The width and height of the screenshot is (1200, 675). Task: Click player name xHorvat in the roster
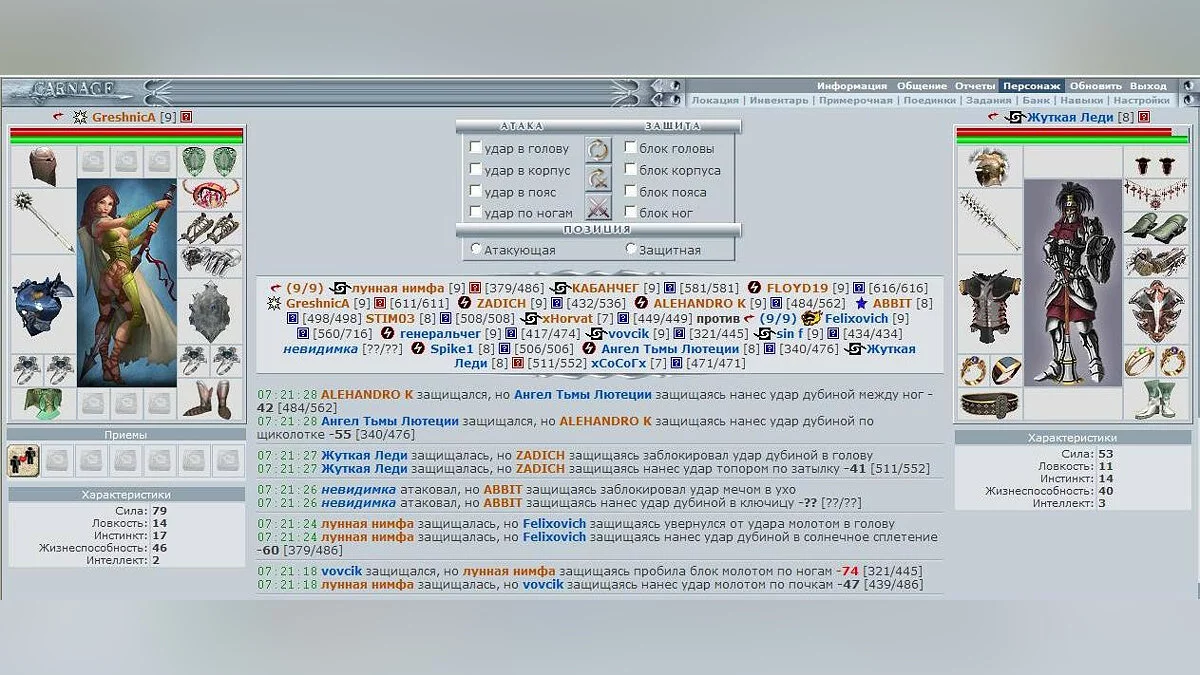point(568,318)
